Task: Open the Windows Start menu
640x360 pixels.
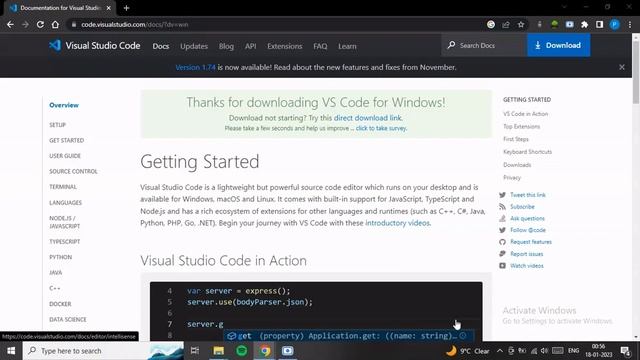Action: pos(11,351)
